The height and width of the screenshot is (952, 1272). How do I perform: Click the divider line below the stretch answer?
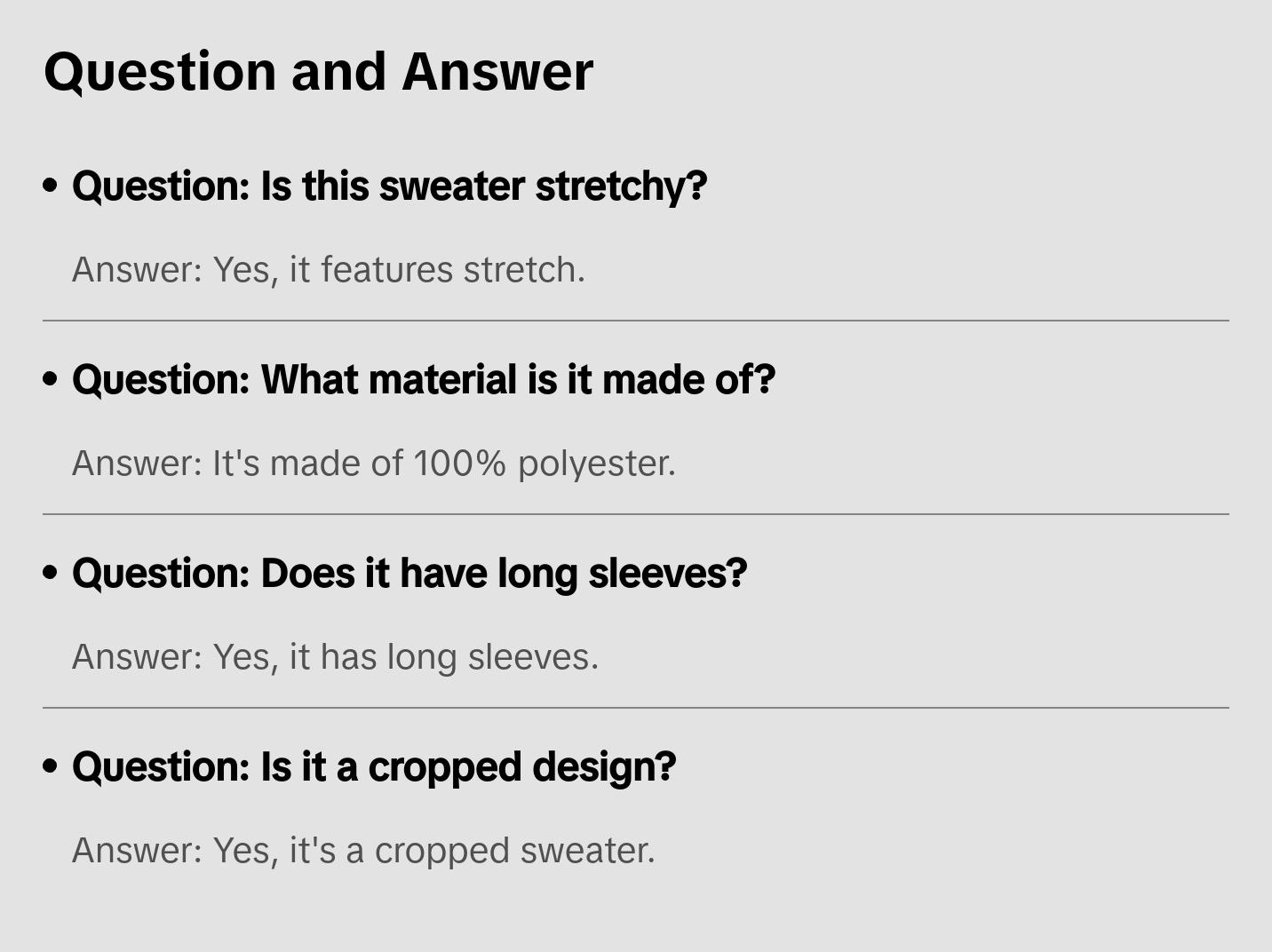(636, 321)
